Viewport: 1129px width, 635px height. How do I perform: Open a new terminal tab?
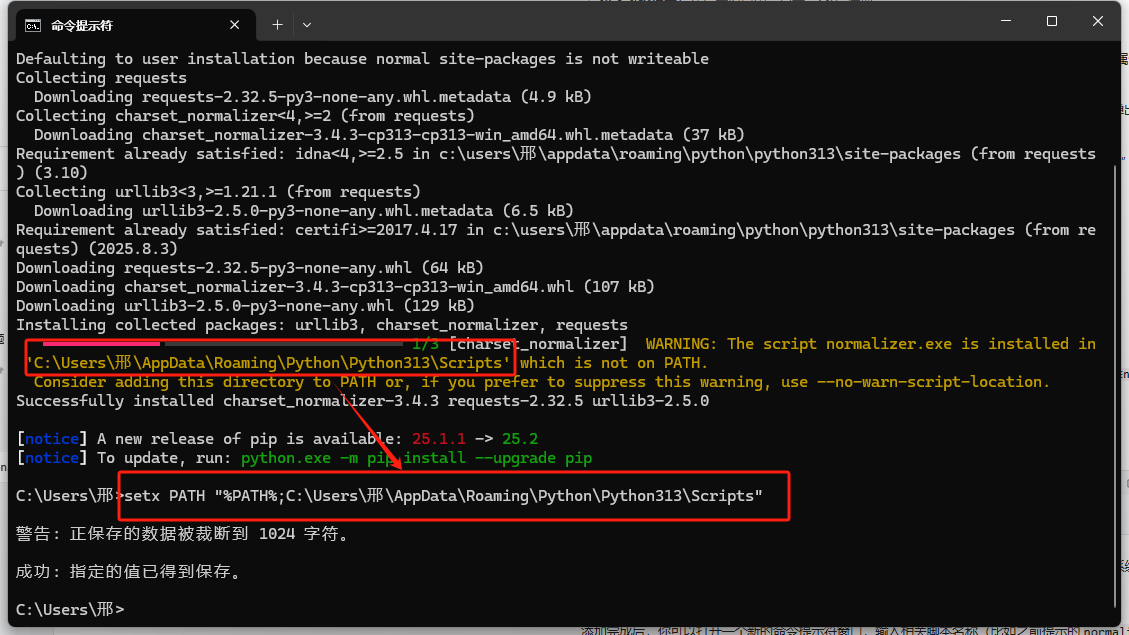tap(277, 25)
